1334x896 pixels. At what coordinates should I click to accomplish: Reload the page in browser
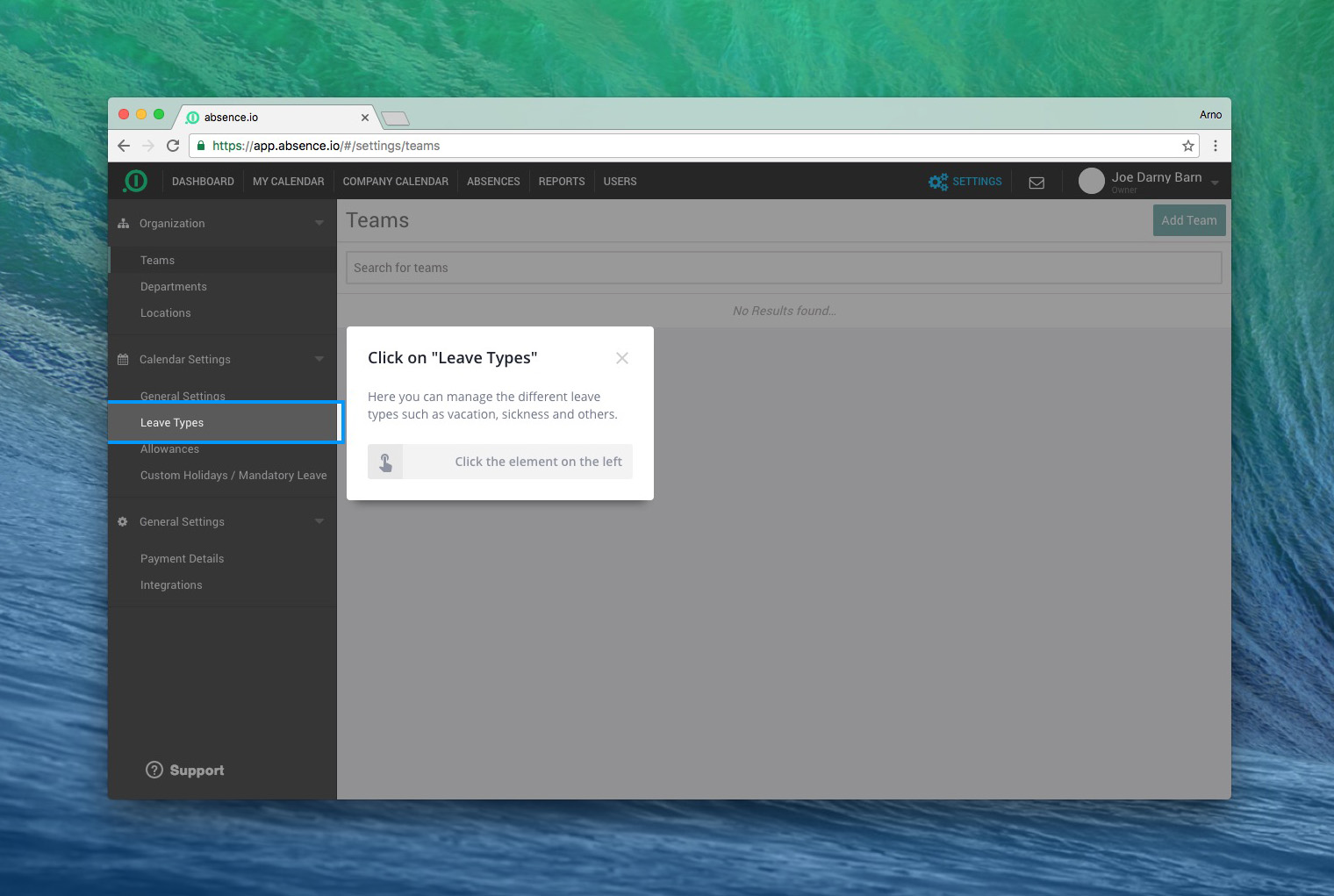[173, 146]
